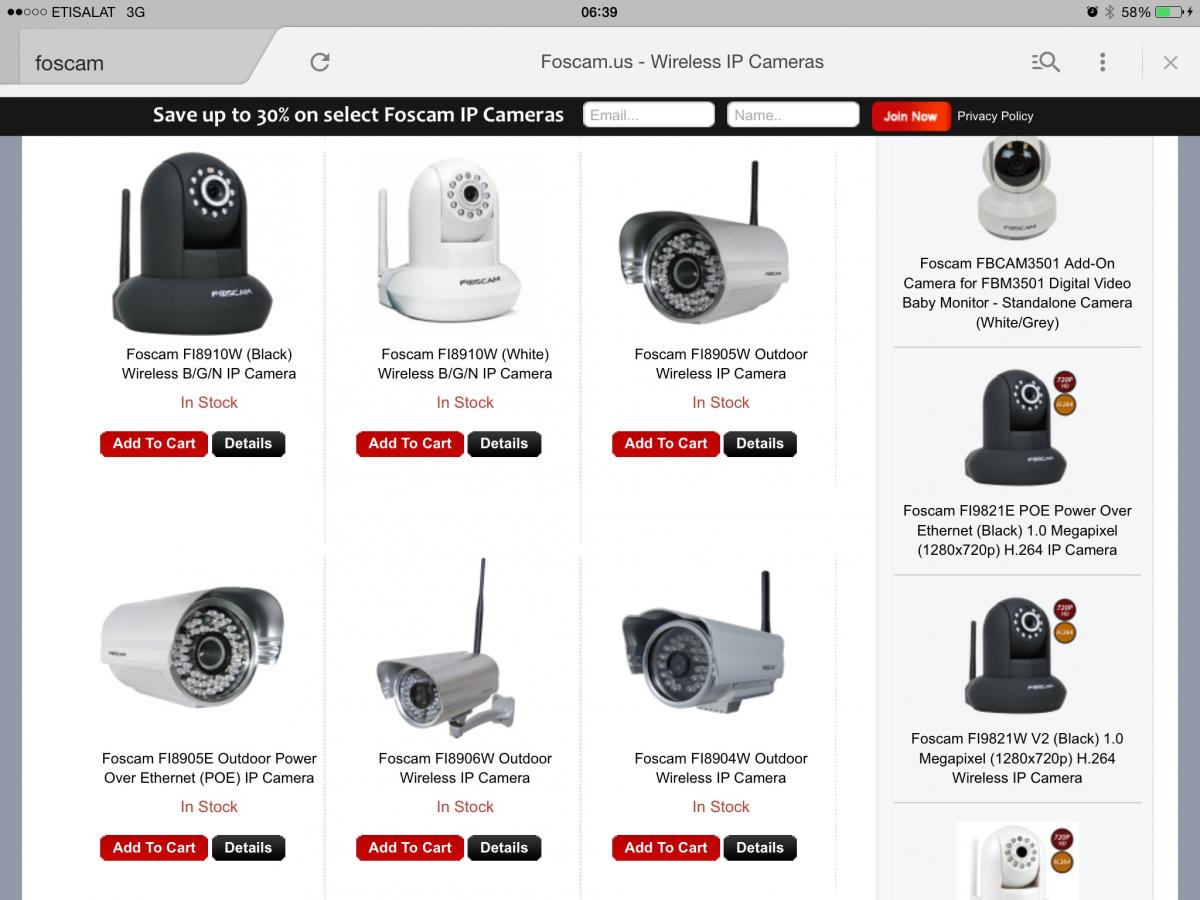View Details for FI8910W (White) camera
Viewport: 1200px width, 900px height.
[504, 444]
